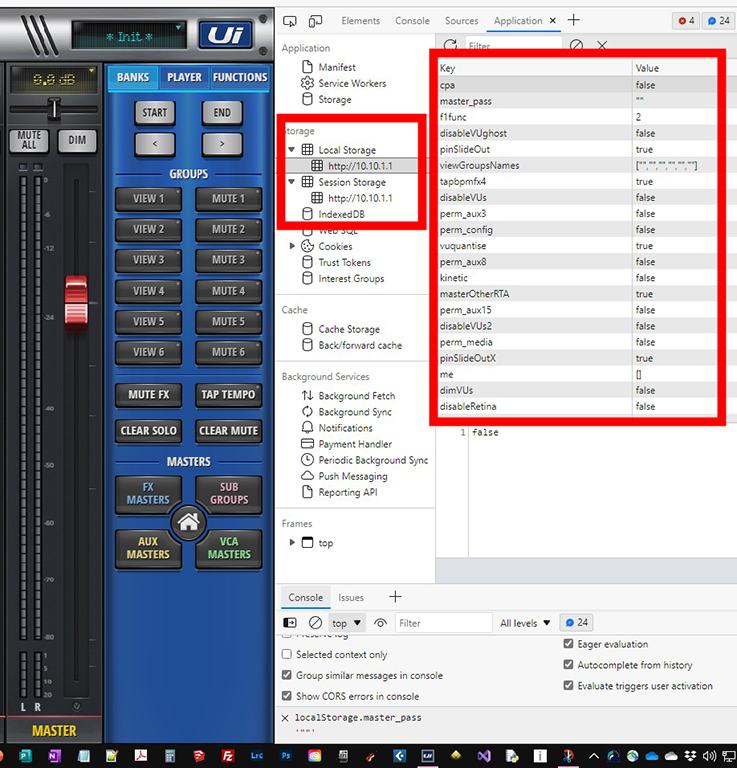The image size is (737, 768).
Task: Click the volume speaker tray icon
Action: [709, 756]
